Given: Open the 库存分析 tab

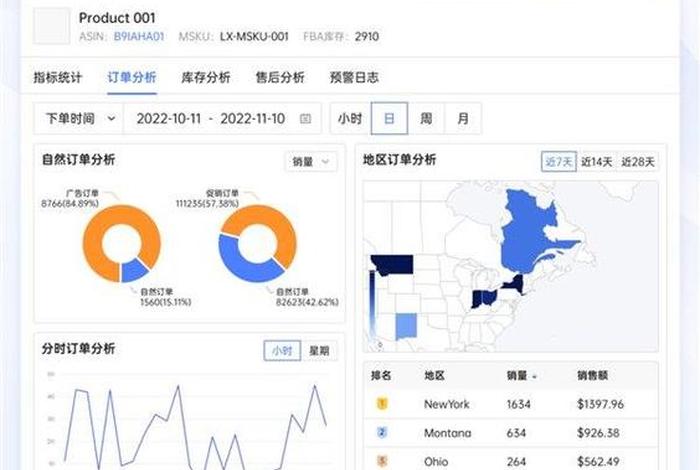Looking at the screenshot, I should [206, 77].
